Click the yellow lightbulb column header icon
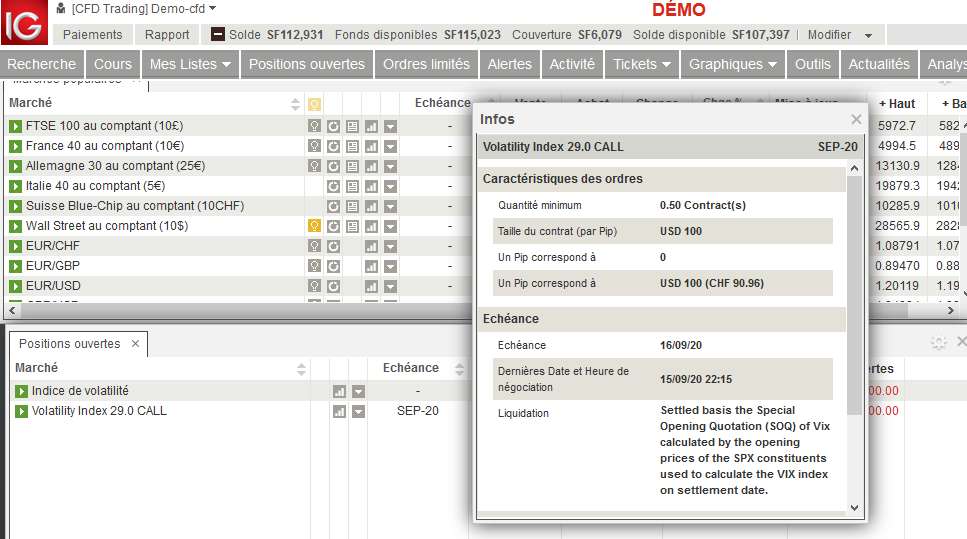 tap(315, 104)
